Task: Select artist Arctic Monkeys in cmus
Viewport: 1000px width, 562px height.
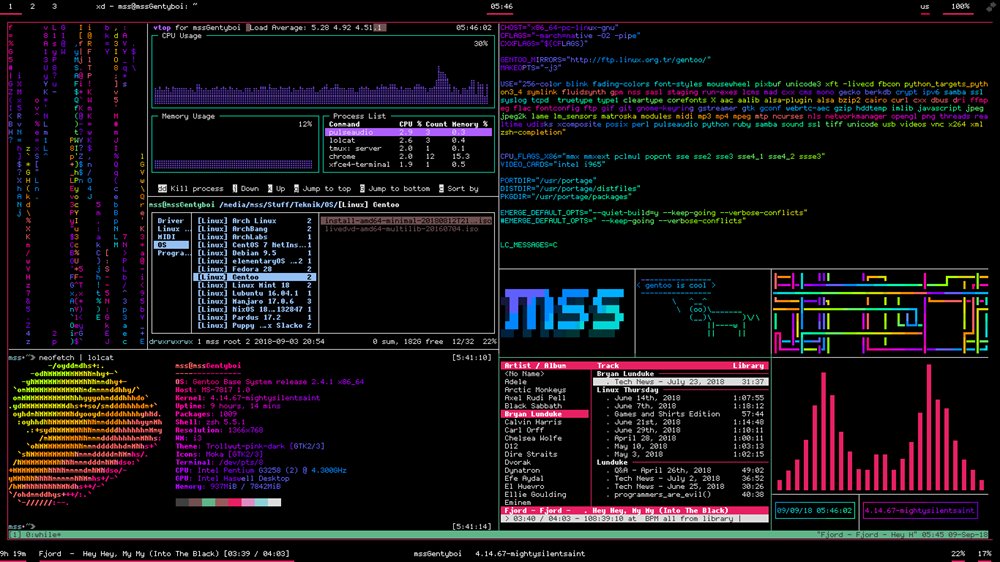Action: [x=535, y=390]
